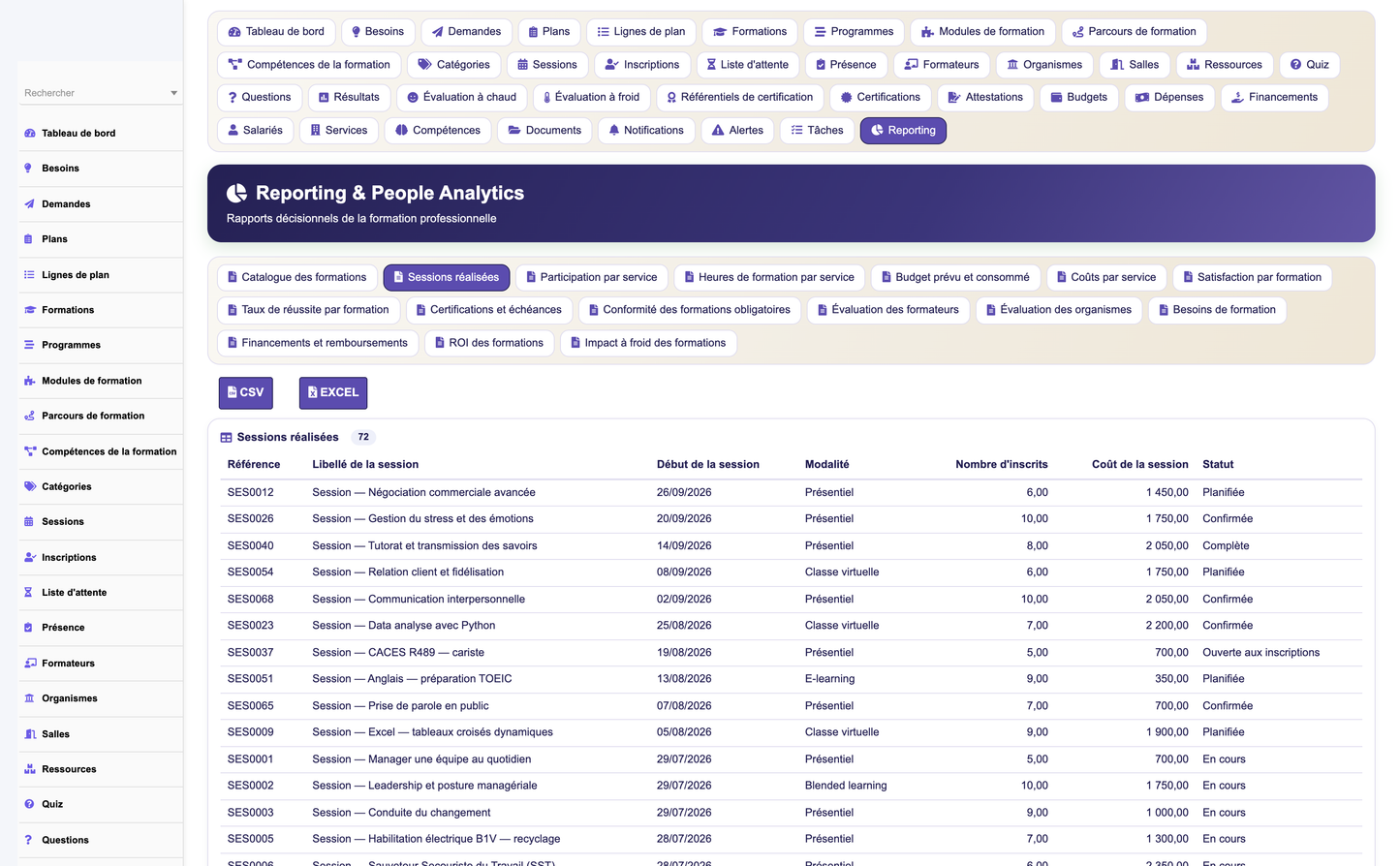The height and width of the screenshot is (866, 1400).
Task: Click the Liste d'attente hourglass icon in sidebar
Action: (28, 593)
